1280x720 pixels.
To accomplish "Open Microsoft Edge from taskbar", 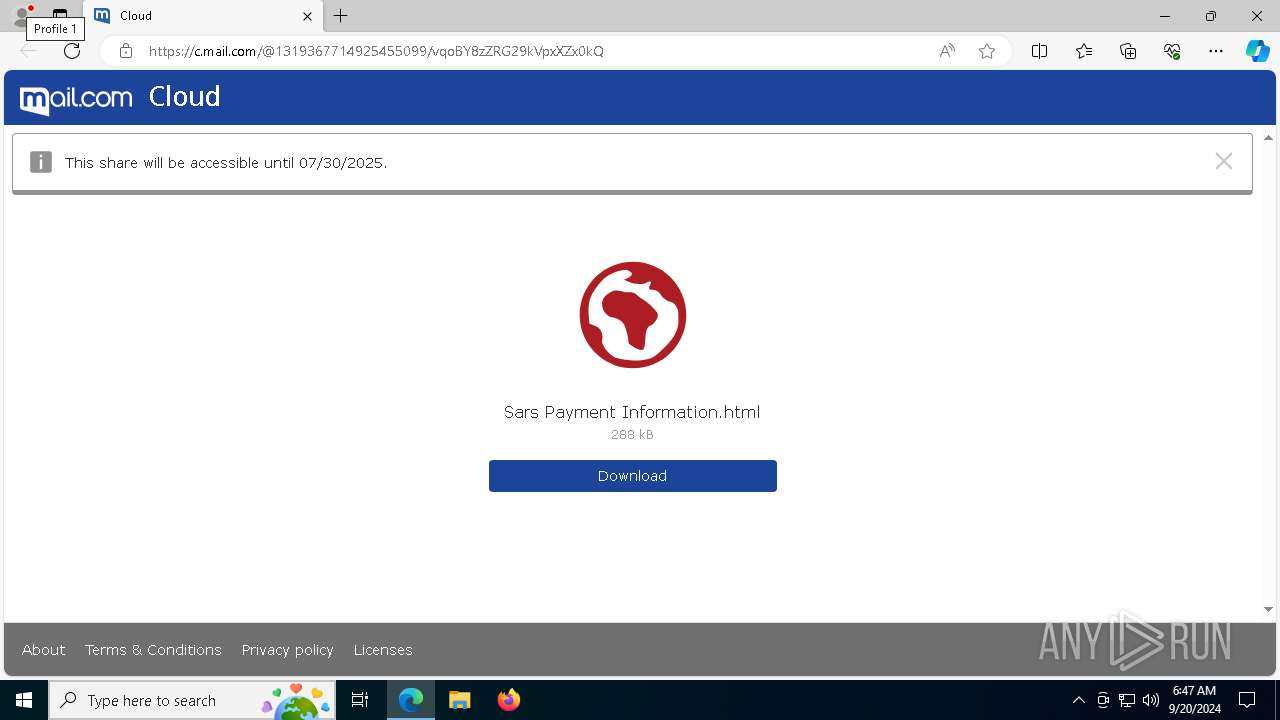I will (411, 700).
